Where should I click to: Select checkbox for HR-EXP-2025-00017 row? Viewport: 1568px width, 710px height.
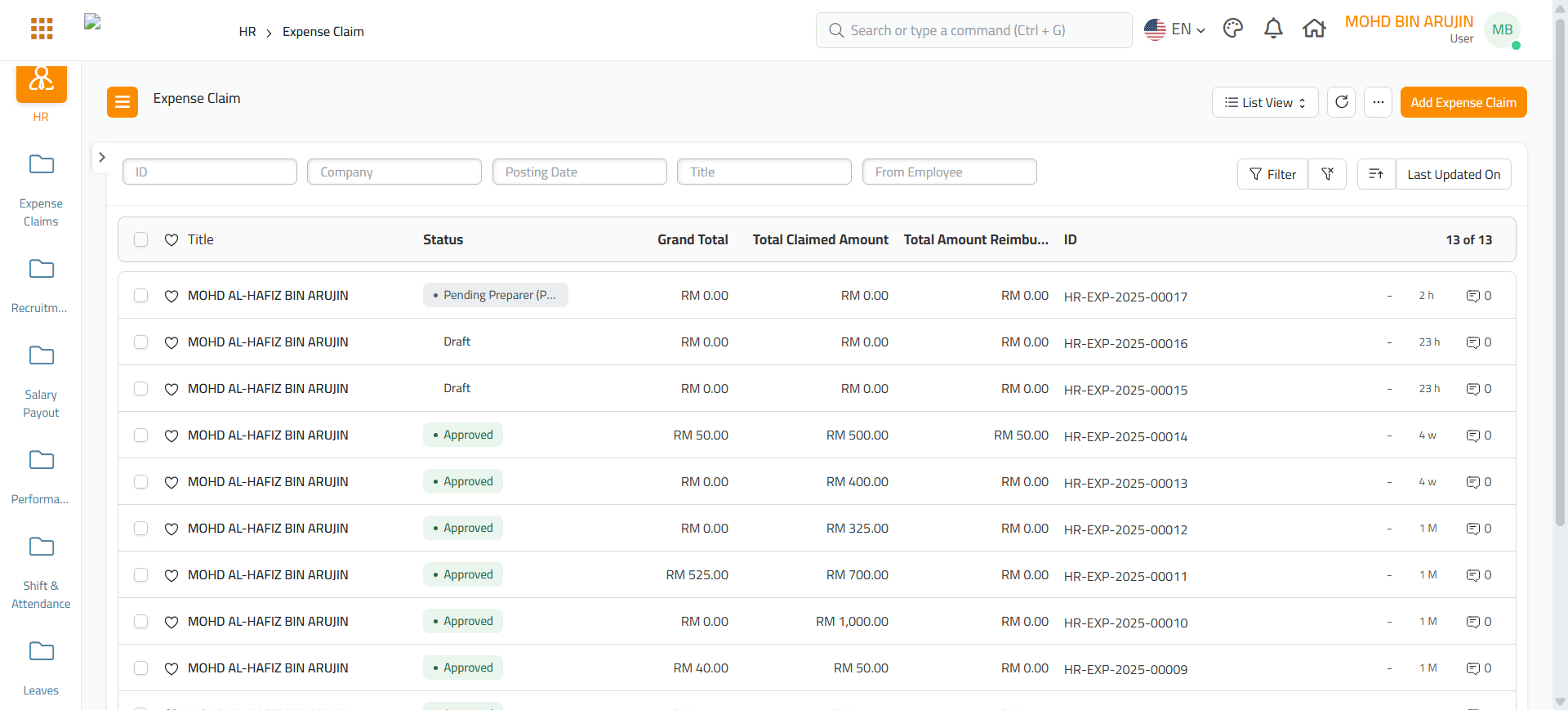[x=141, y=296]
